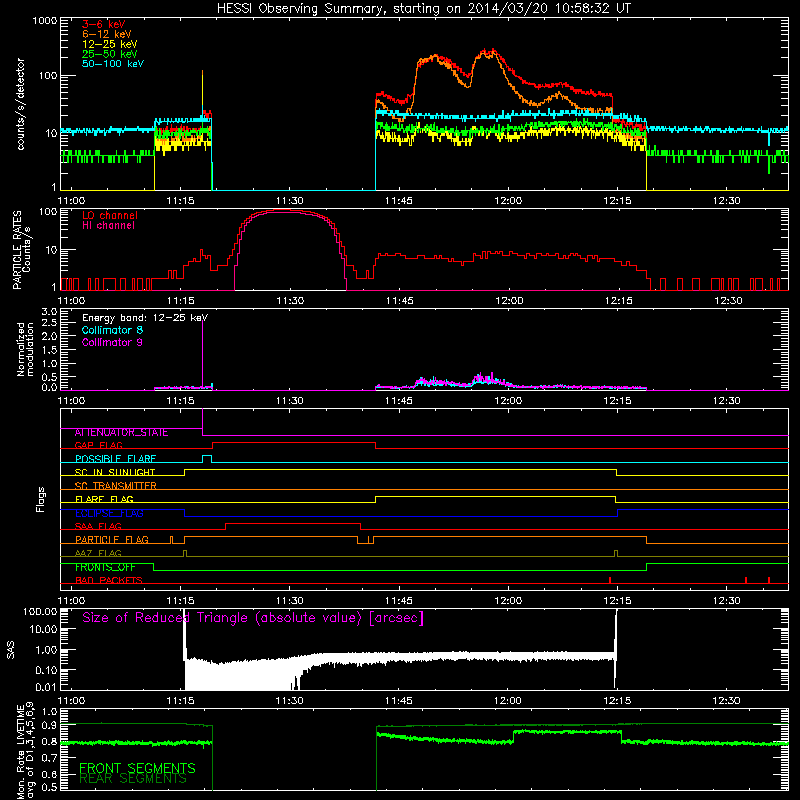800x800 pixels.
Task: Select the BAD_PACKETS flag label
Action: click(109, 581)
